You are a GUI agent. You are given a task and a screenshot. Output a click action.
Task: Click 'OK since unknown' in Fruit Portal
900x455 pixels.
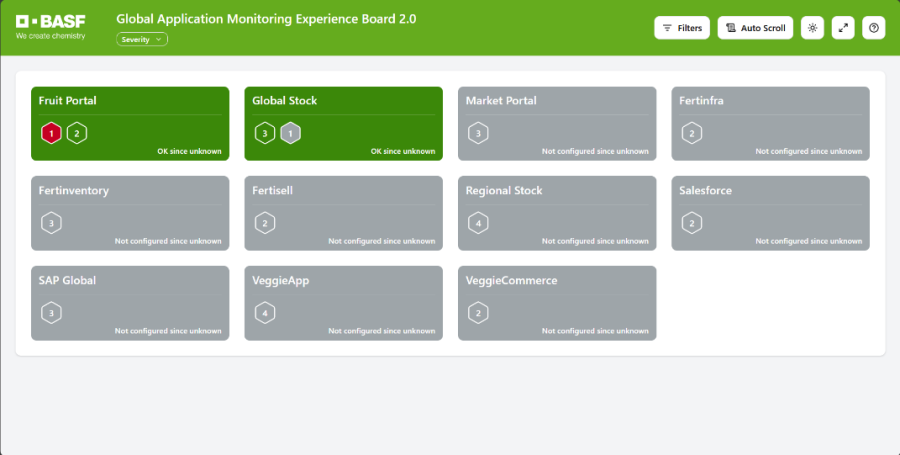189,151
